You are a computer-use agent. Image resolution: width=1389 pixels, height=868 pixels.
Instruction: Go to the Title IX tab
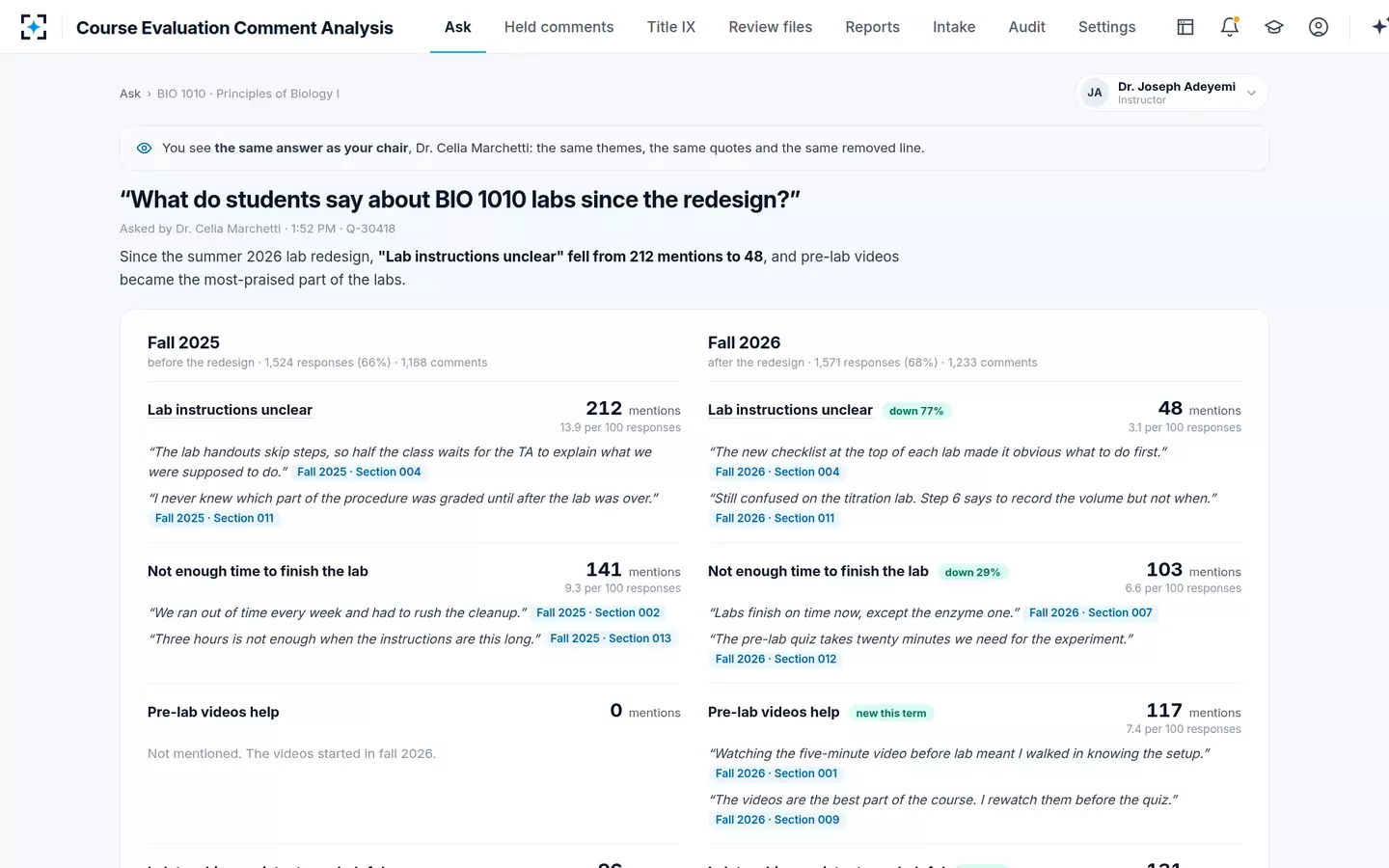tap(671, 27)
